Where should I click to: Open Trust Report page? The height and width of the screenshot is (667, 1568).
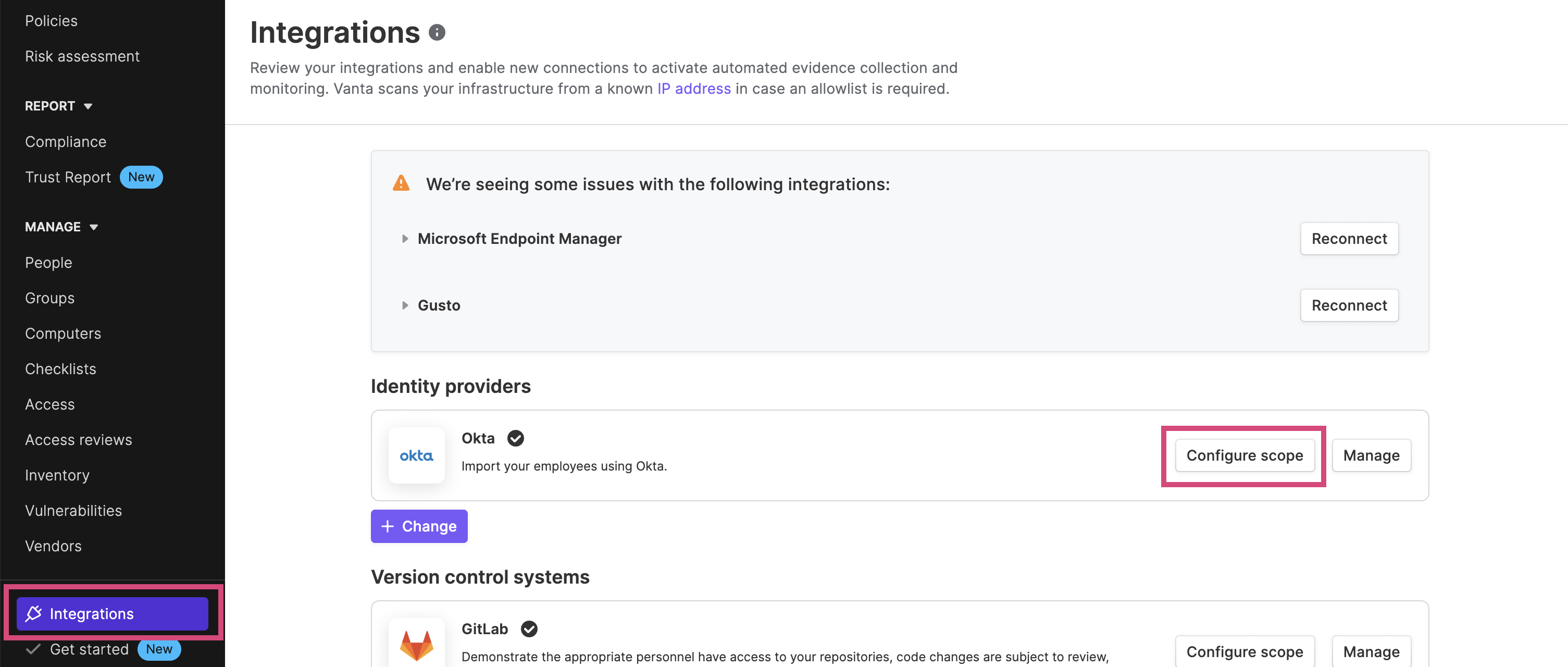pyautogui.click(x=68, y=177)
